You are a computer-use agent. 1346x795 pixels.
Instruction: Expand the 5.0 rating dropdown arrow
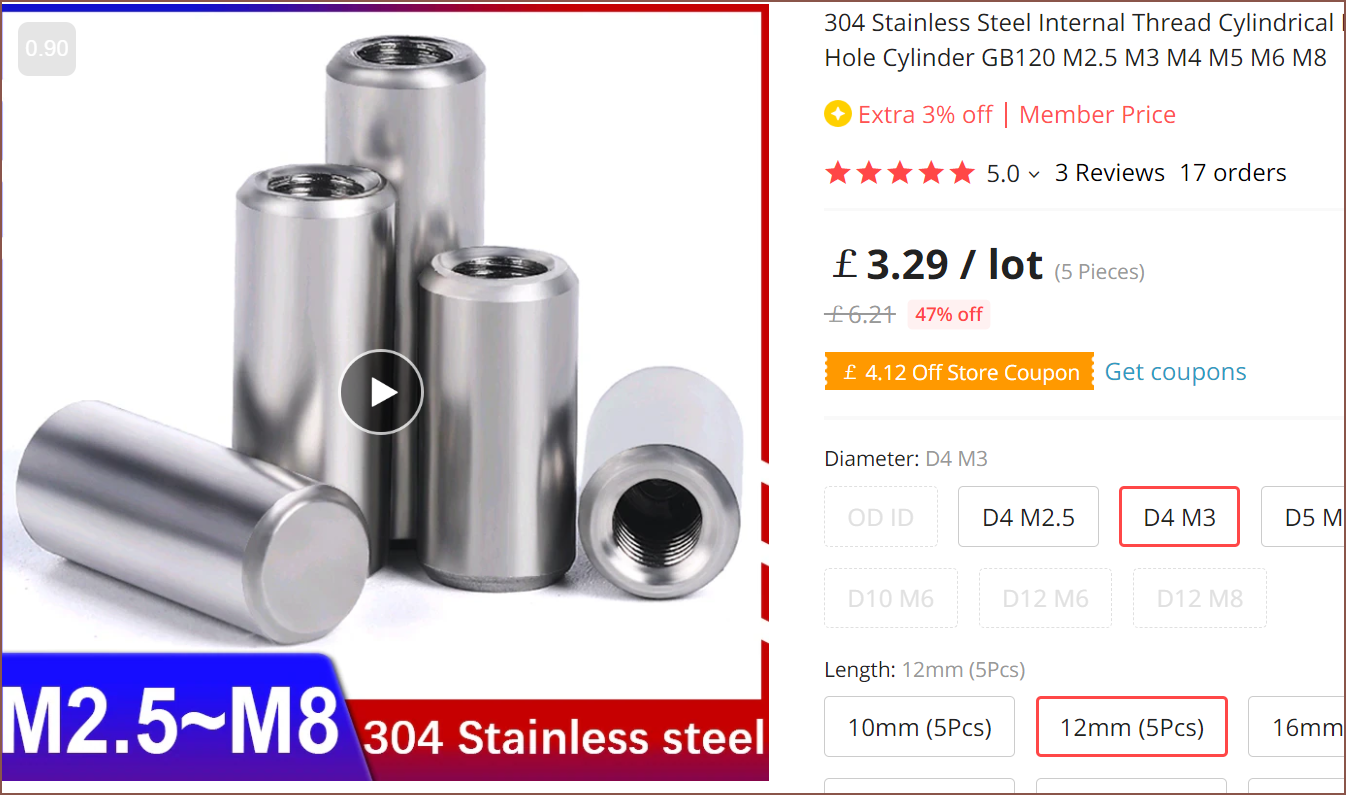(x=1034, y=175)
